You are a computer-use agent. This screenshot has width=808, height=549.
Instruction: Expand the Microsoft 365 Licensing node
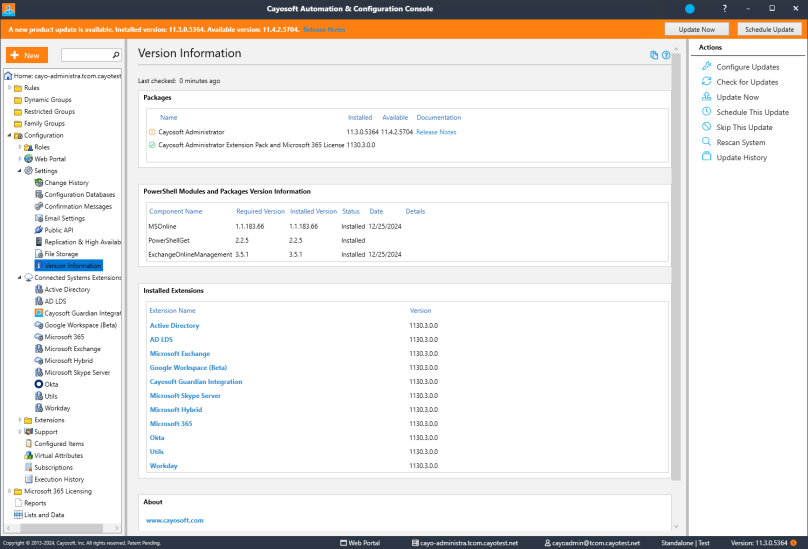9,491
